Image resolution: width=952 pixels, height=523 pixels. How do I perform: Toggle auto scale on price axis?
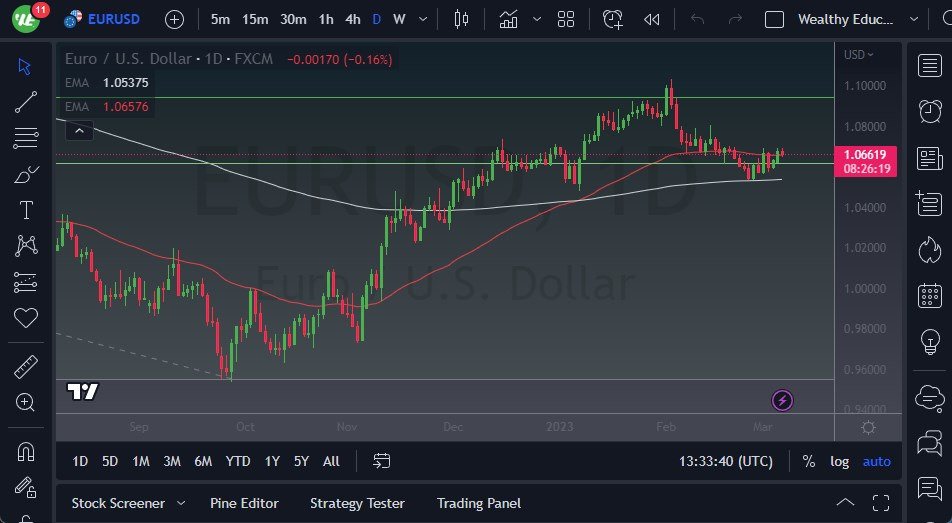(877, 461)
